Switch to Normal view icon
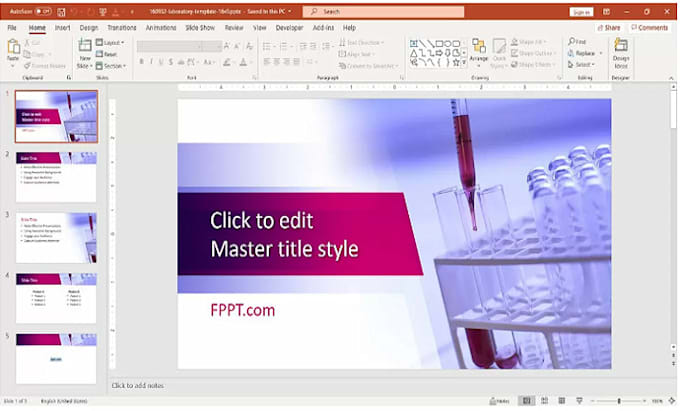Screen dimensions: 680x411 pyautogui.click(x=526, y=401)
